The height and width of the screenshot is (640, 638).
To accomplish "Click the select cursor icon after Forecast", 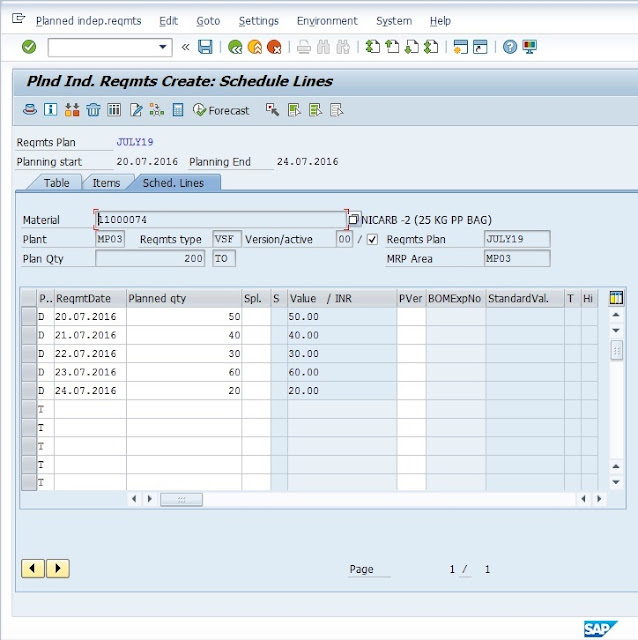I will click(x=272, y=110).
